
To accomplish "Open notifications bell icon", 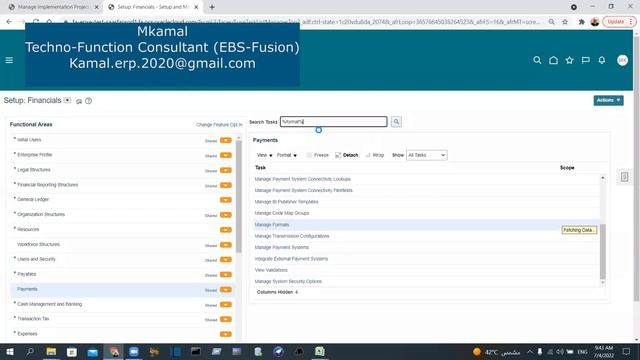I will [x=602, y=60].
